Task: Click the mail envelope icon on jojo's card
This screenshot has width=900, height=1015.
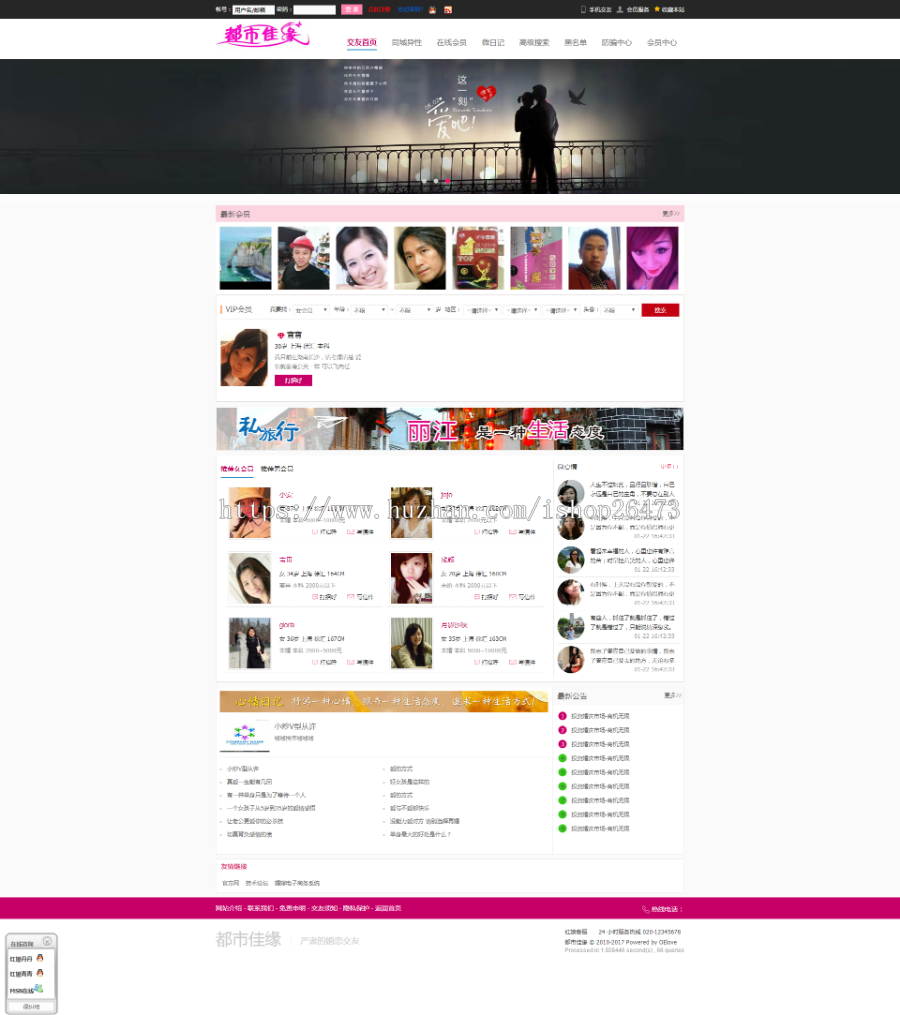Action: click(513, 532)
